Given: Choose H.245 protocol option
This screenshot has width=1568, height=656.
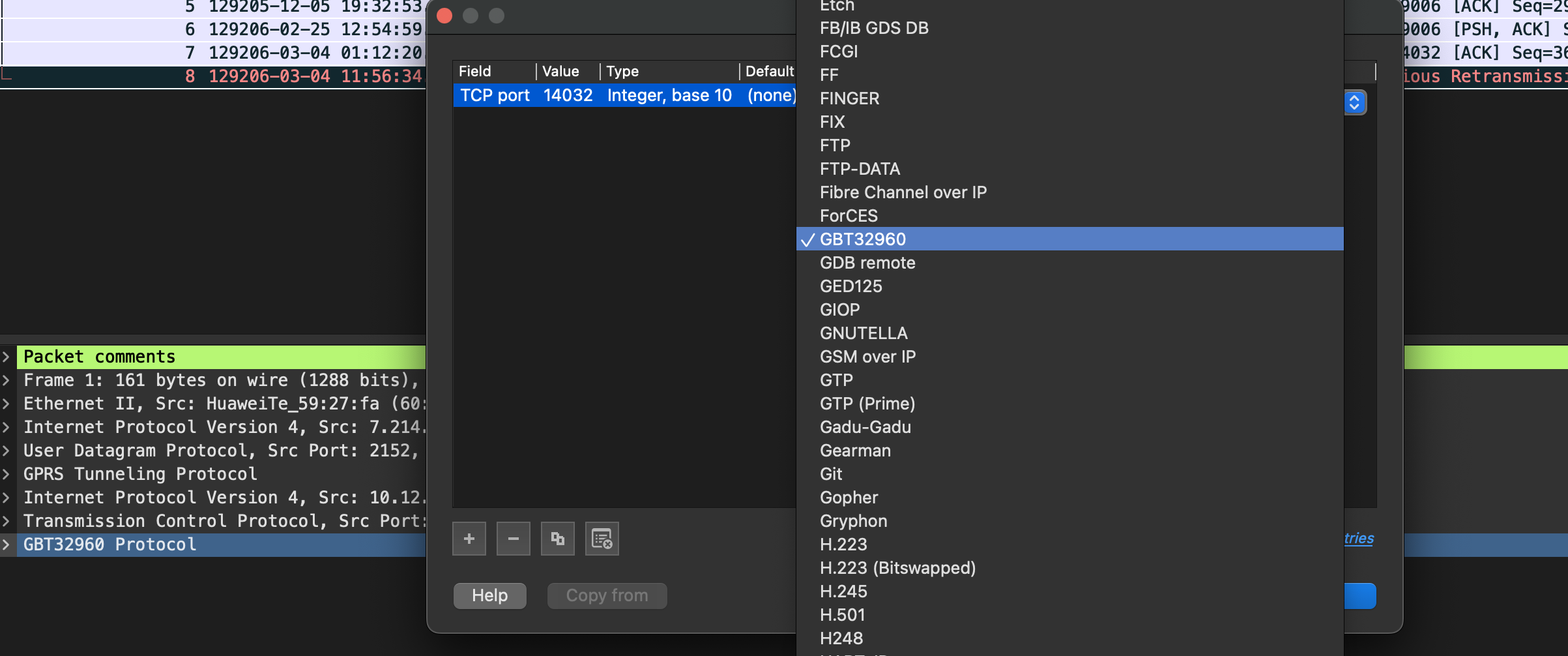Looking at the screenshot, I should tap(843, 591).
